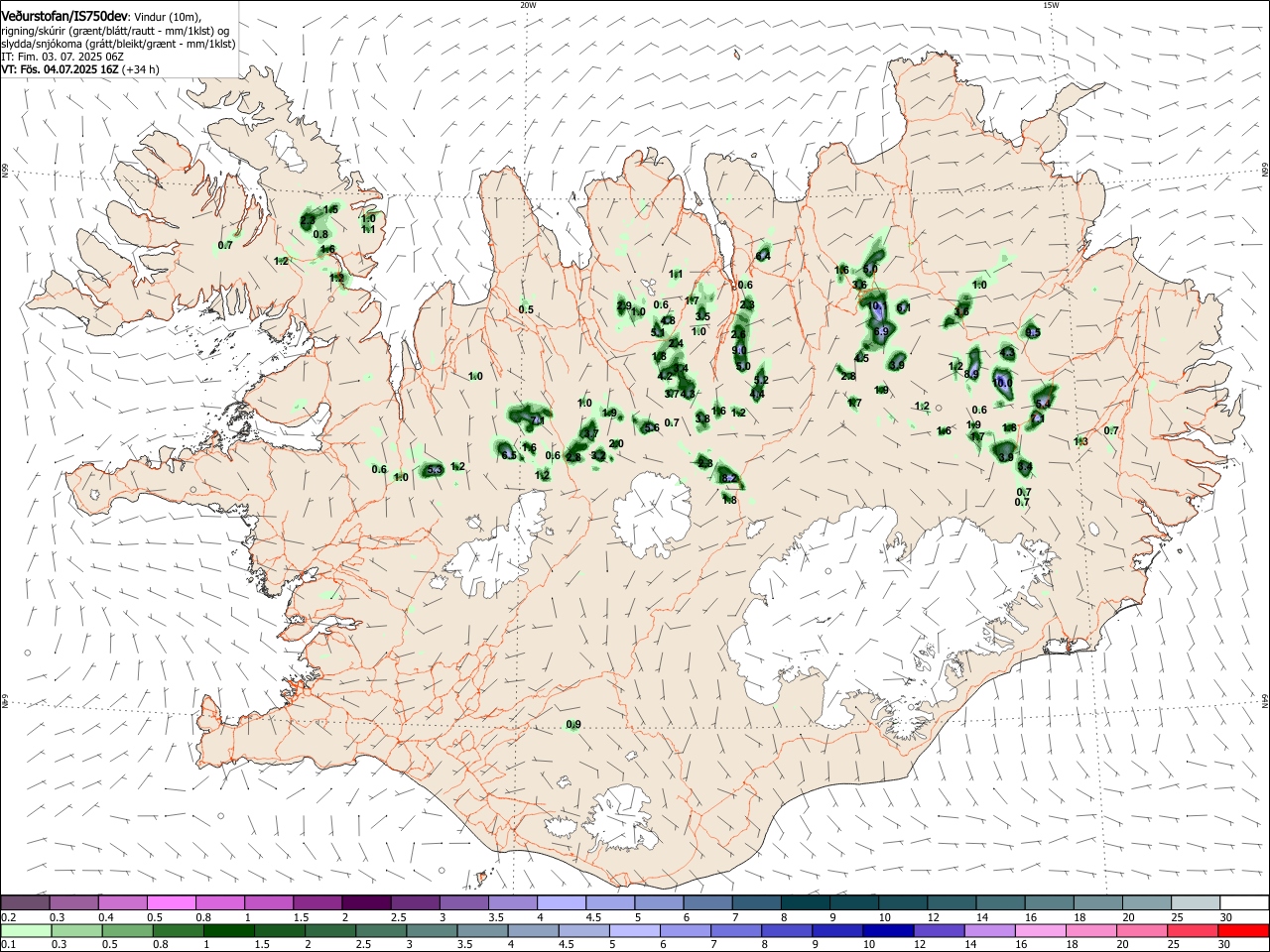The width and height of the screenshot is (1270, 952).
Task: Click the '0.5' value in northwest Iceland
Action: click(x=526, y=309)
